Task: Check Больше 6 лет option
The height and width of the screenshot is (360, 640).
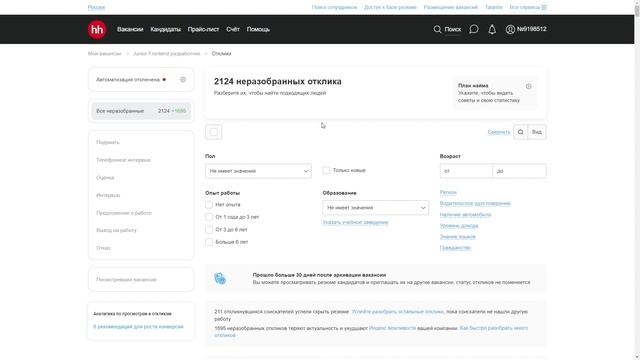Action: point(209,242)
